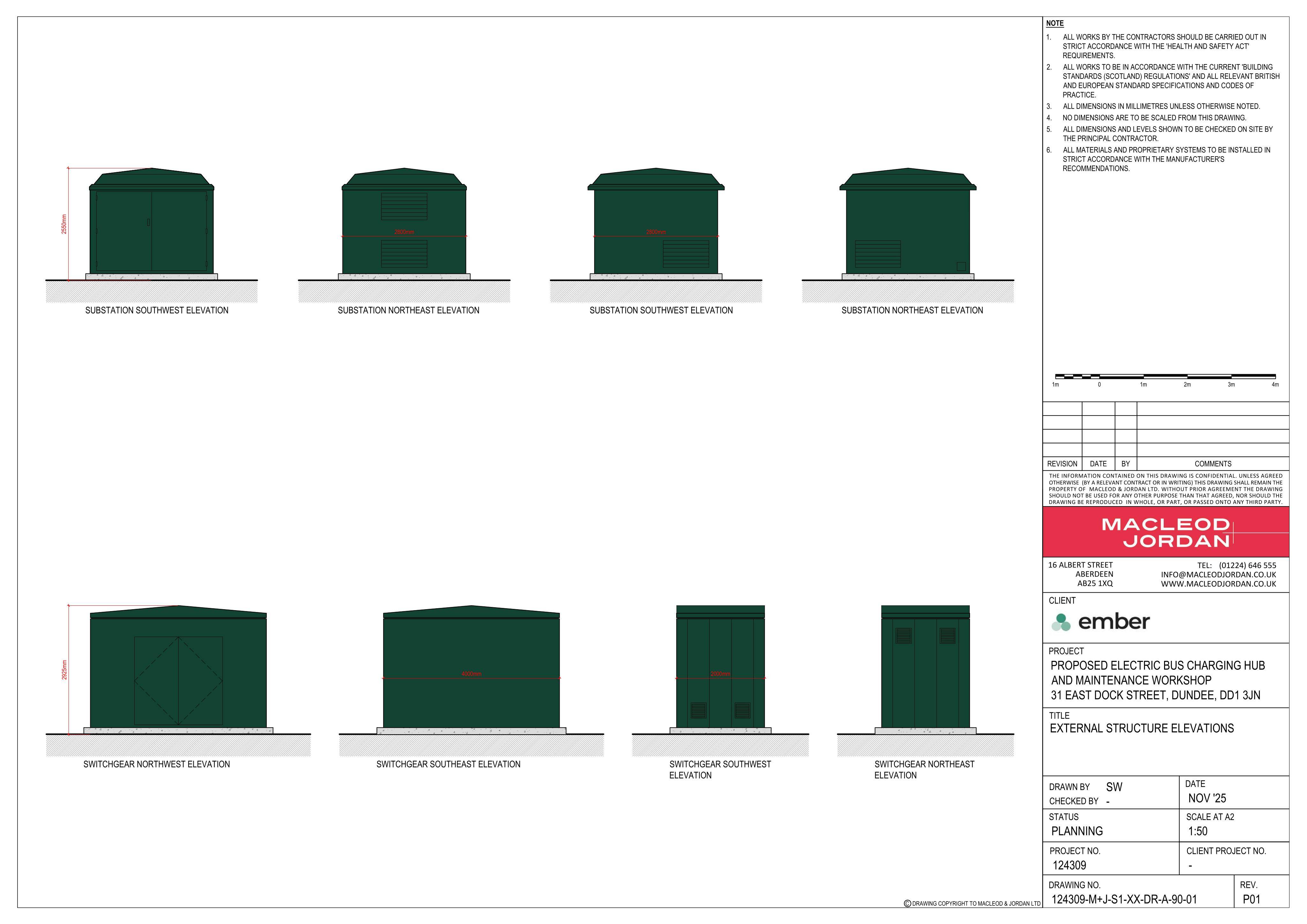Click the 4000mm width dimension label
This screenshot has height=924, width=1307.
[471, 674]
